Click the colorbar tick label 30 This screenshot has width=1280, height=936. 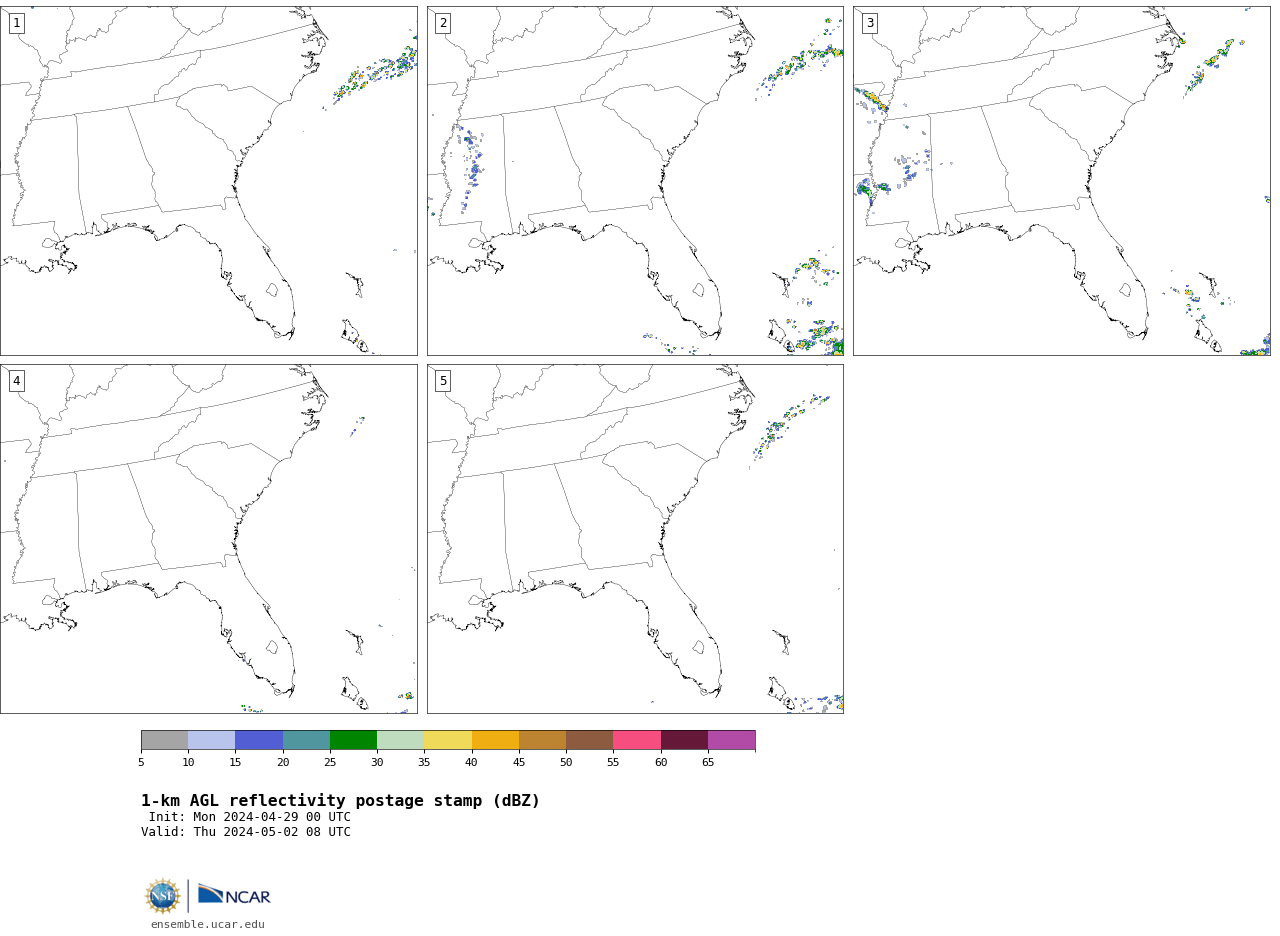pos(377,763)
